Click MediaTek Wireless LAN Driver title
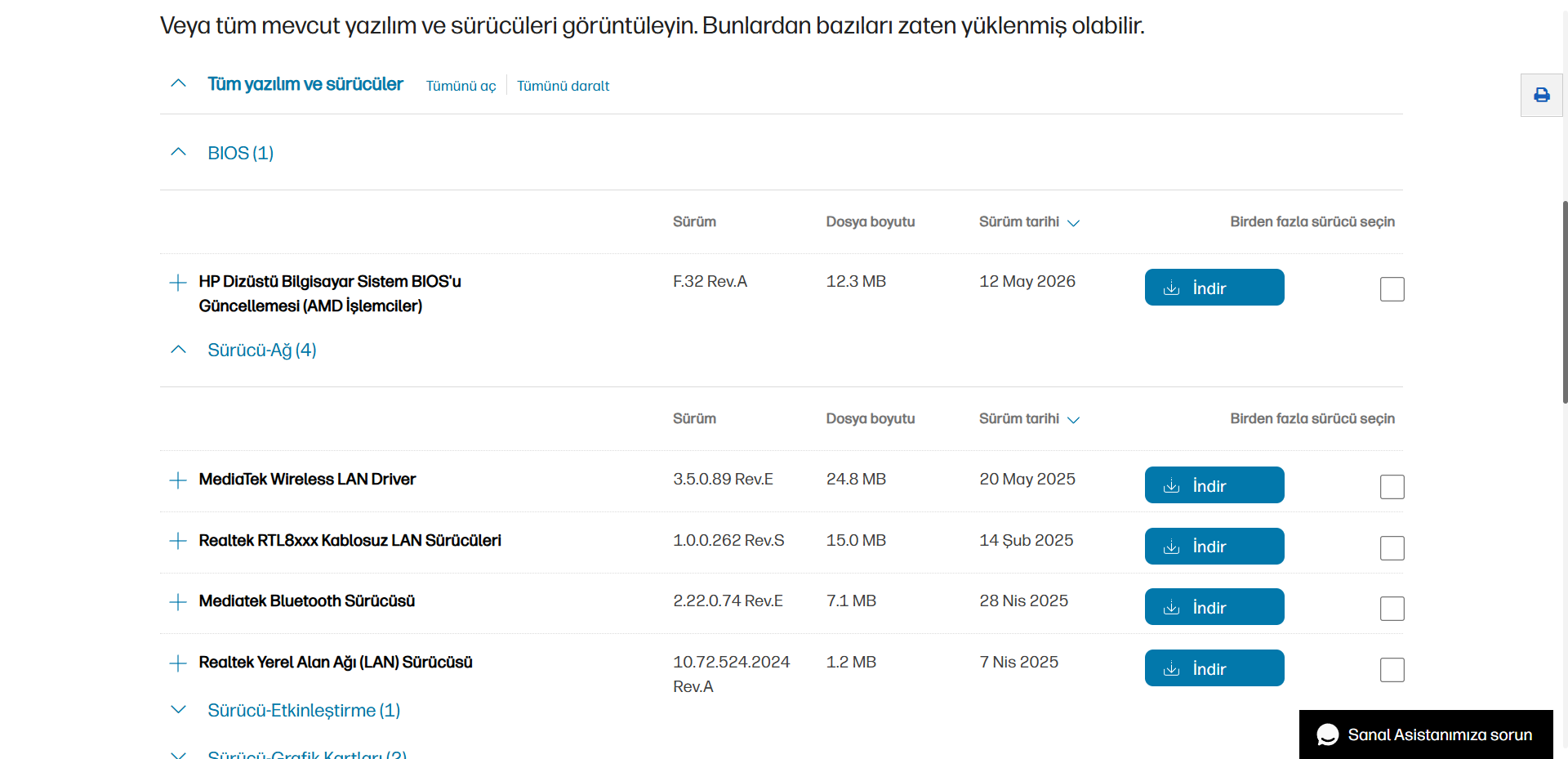Image resolution: width=1568 pixels, height=759 pixels. pyautogui.click(x=307, y=480)
